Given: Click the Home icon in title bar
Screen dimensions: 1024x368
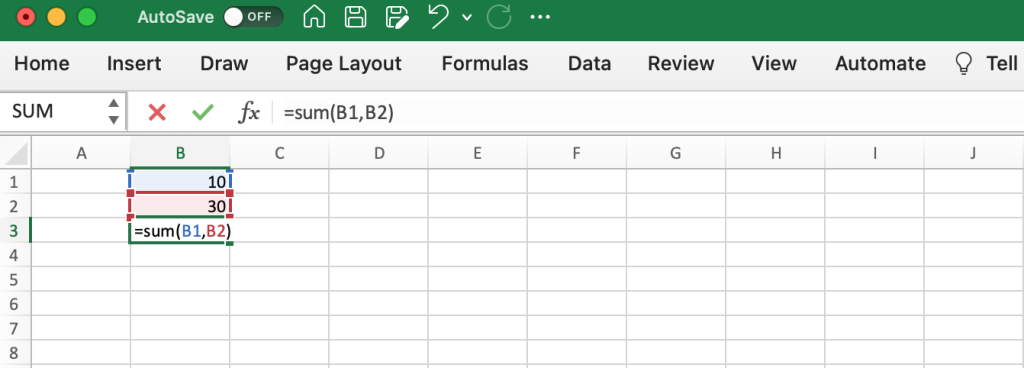Looking at the screenshot, I should [315, 17].
